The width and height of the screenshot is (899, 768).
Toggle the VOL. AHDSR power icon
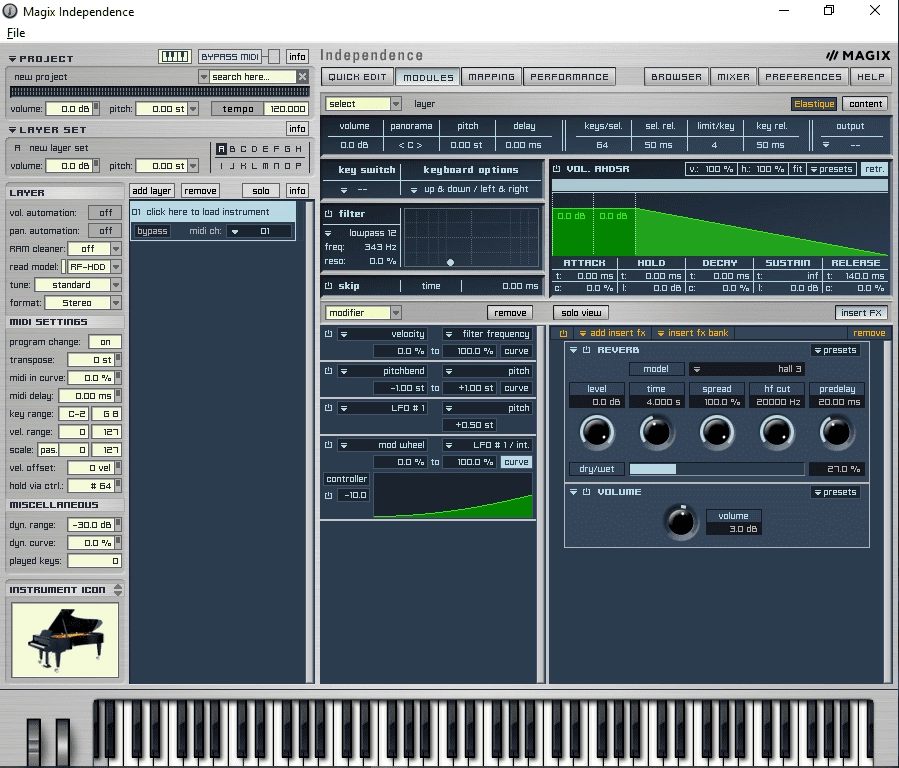pyautogui.click(x=556, y=169)
